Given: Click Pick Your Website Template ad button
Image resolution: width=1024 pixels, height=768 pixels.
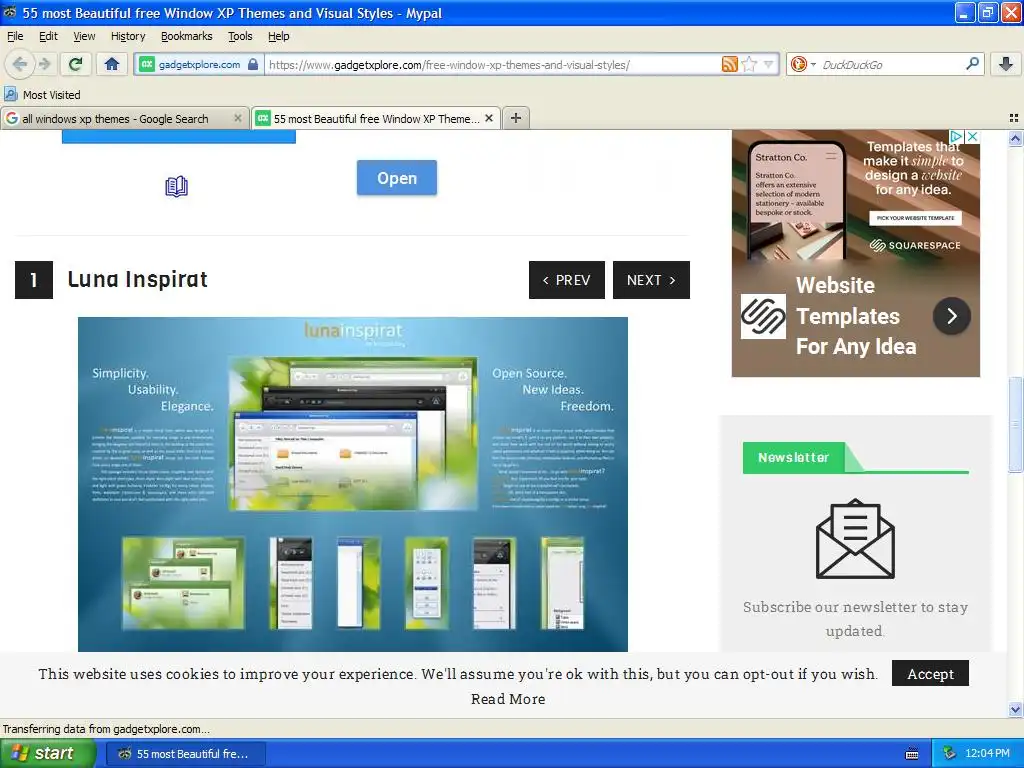Looking at the screenshot, I should (915, 218).
